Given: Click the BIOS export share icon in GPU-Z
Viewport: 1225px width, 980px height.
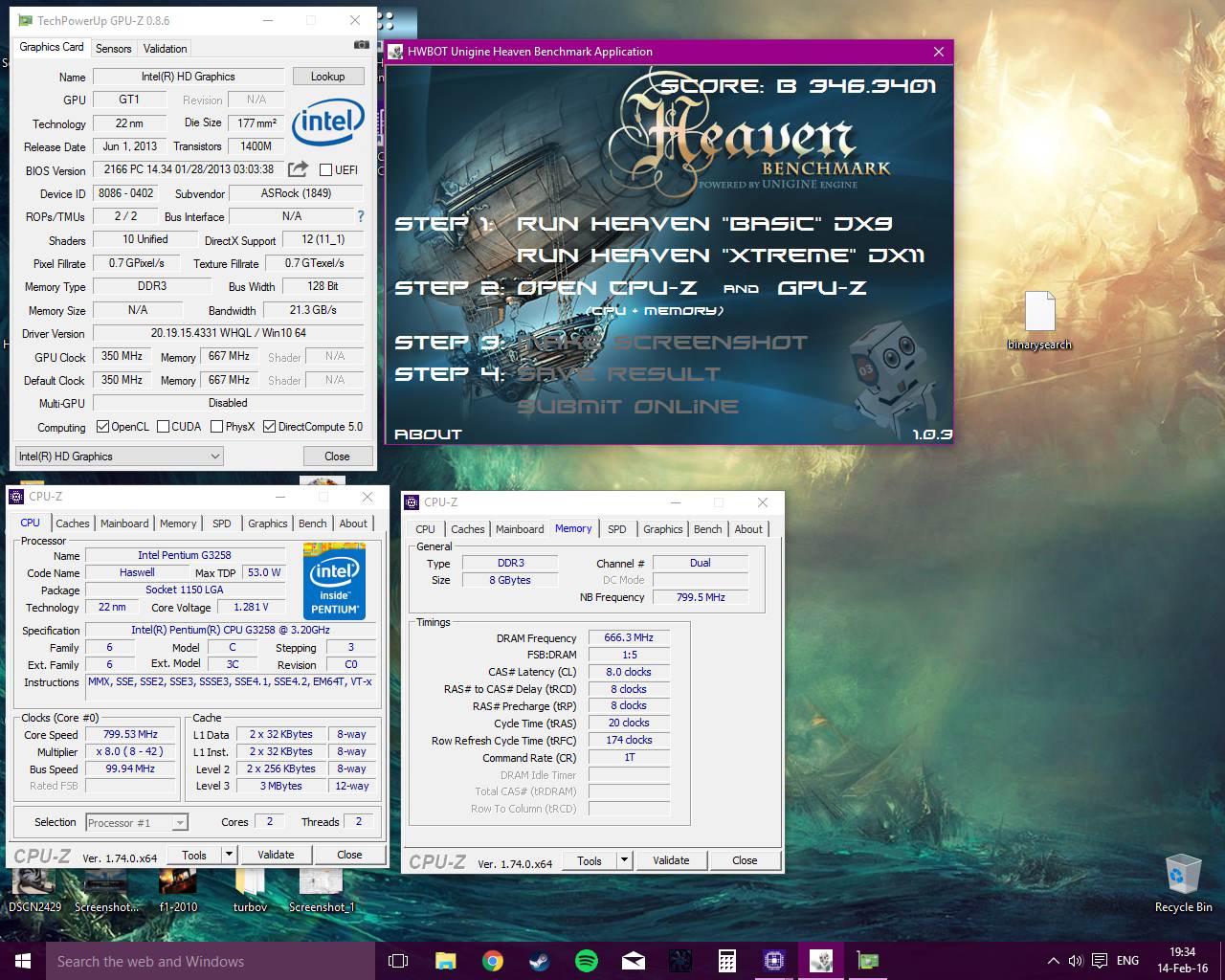Looking at the screenshot, I should click(x=298, y=169).
